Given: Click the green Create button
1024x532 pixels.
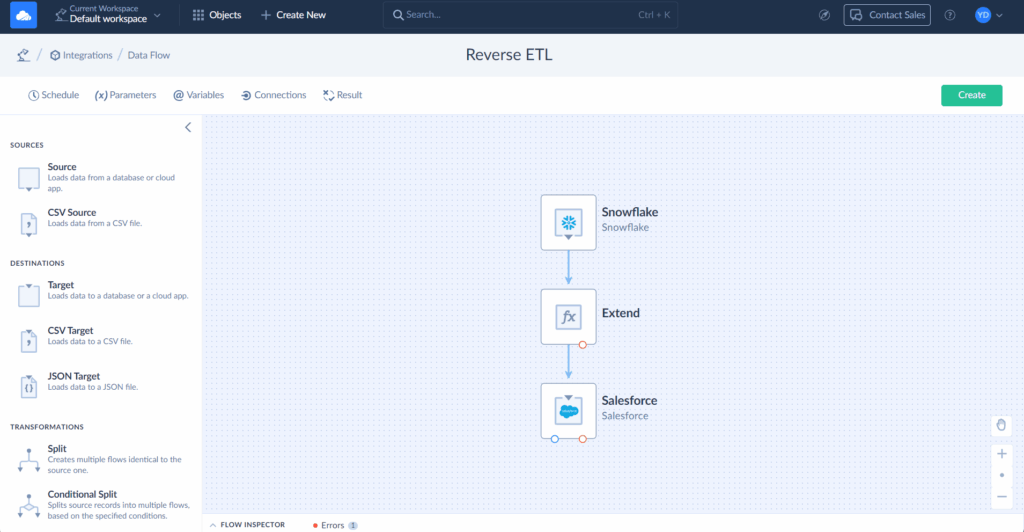Looking at the screenshot, I should click(971, 95).
